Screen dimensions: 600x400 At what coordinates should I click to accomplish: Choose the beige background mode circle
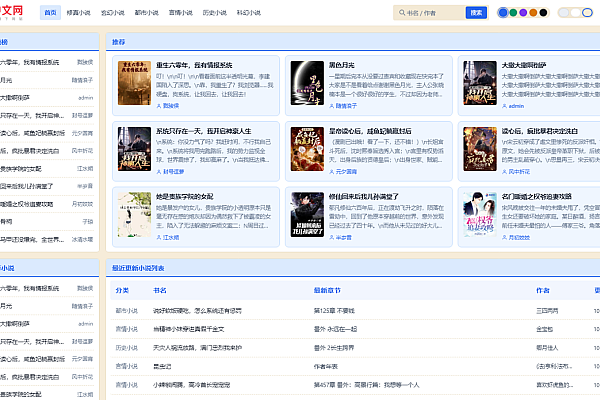point(587,13)
